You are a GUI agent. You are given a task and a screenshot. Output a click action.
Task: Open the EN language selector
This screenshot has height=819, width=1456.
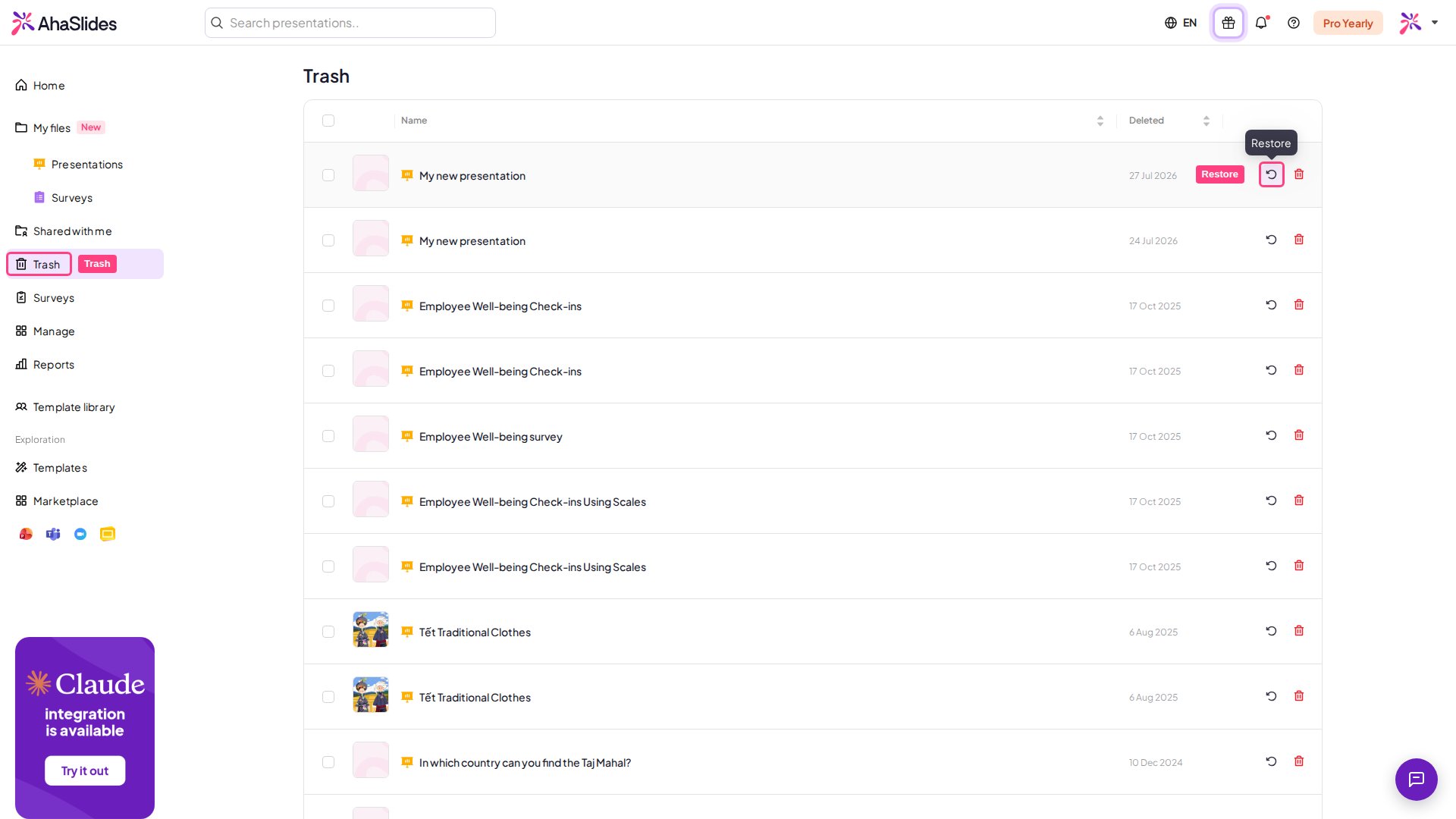(x=1181, y=23)
